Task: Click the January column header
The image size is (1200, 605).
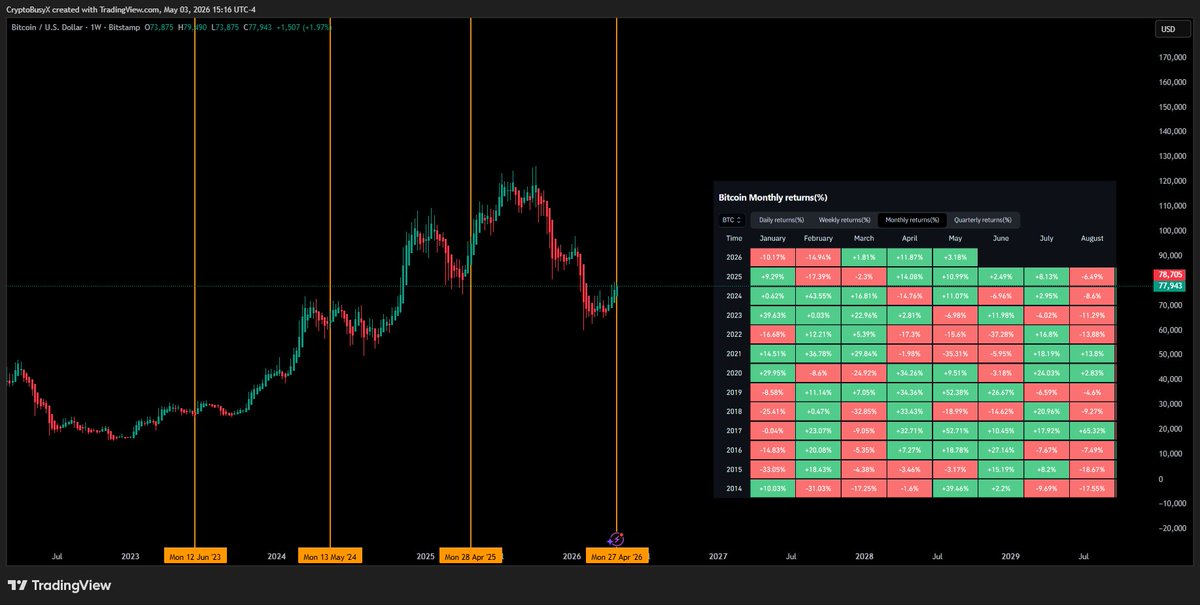Action: [x=773, y=239]
